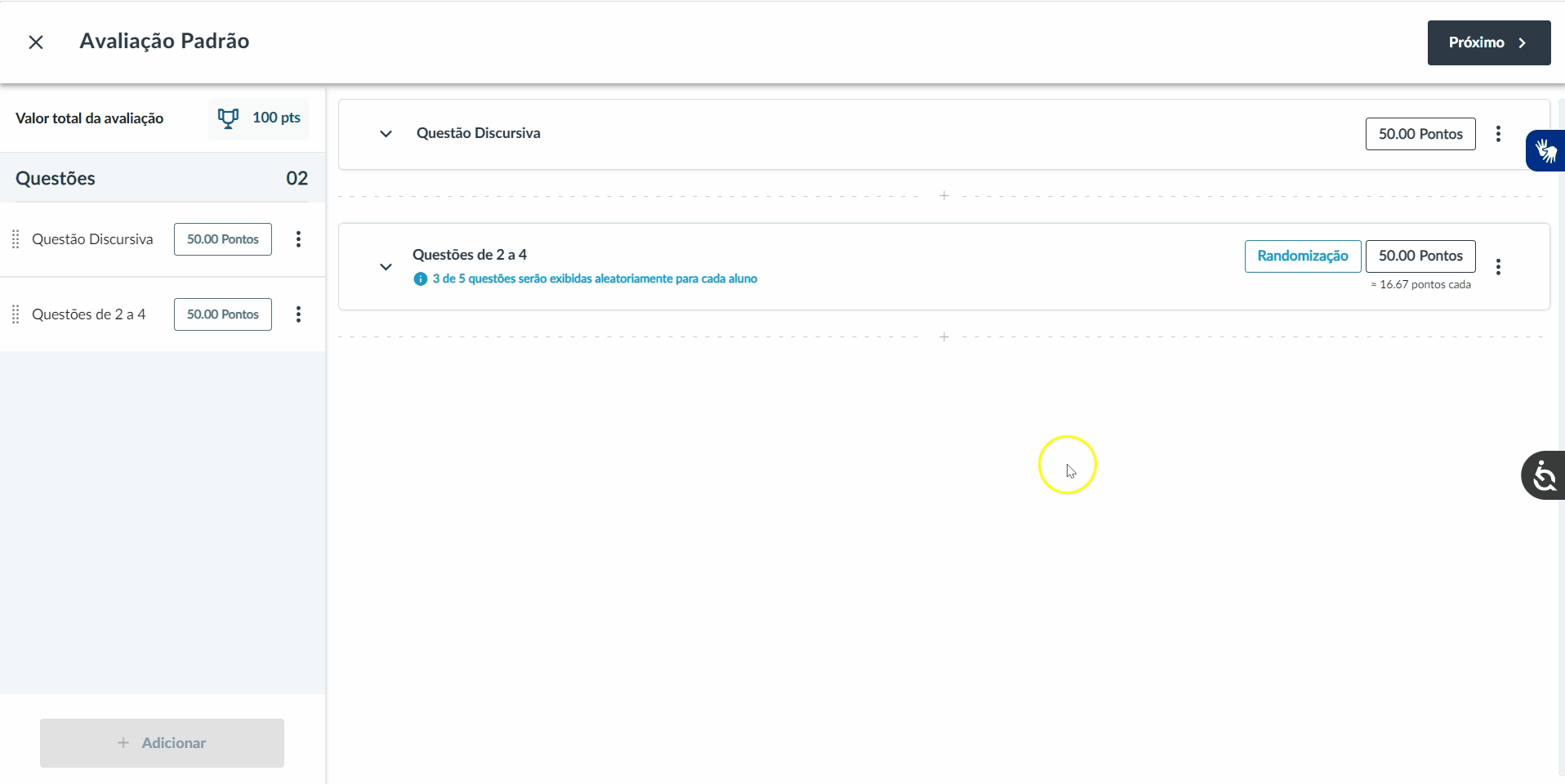The height and width of the screenshot is (784, 1565).
Task: Click the Questões heading in sidebar
Action: pos(56,178)
